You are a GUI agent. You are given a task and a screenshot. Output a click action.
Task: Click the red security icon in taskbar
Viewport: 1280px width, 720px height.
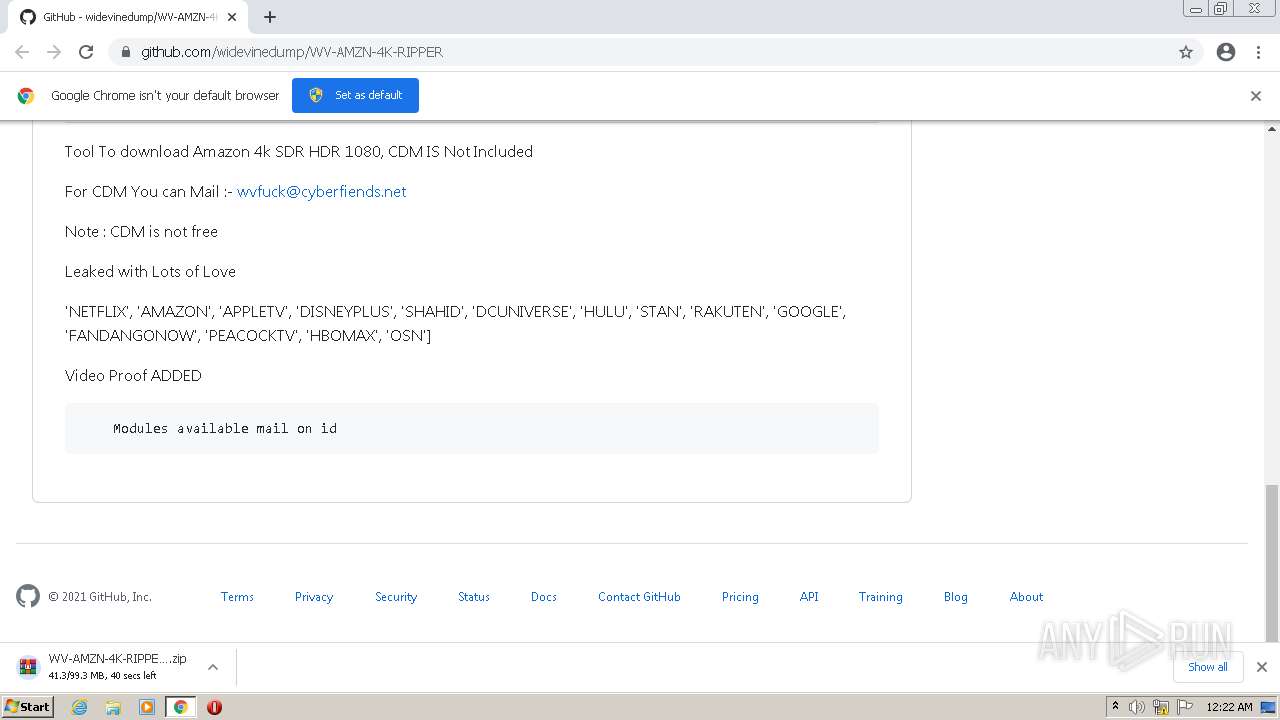(x=214, y=707)
